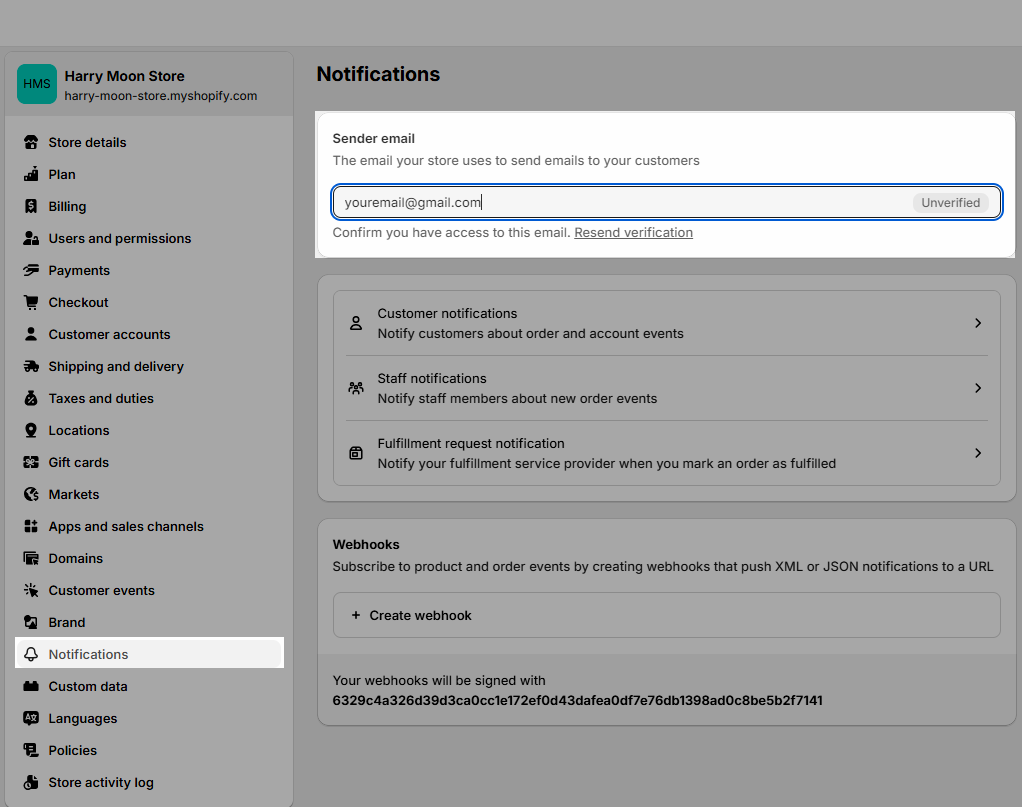Screen dimensions: 1022x807
Task: Click the Billing dollar icon
Action: pos(31,206)
